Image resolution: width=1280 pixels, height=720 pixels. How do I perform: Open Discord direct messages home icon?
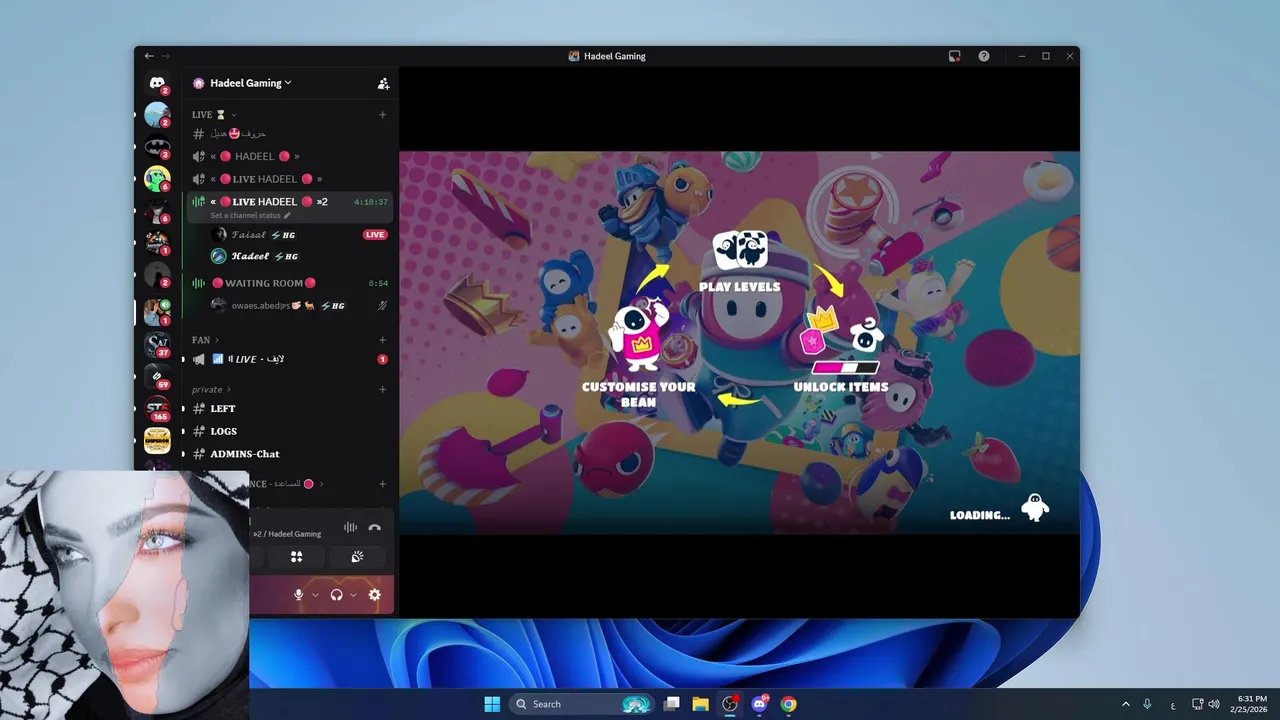157,83
